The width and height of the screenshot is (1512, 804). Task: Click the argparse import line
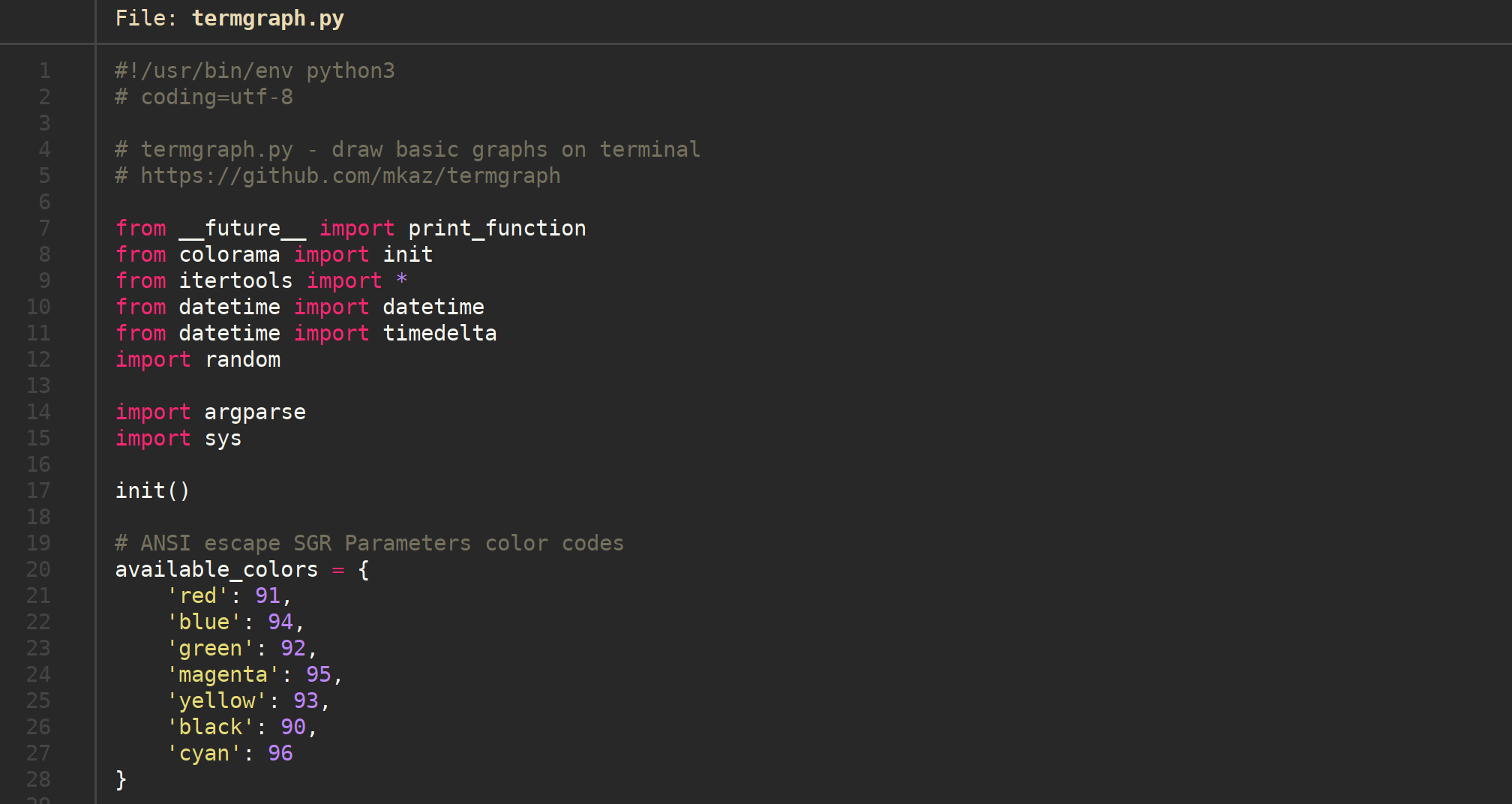click(x=211, y=412)
